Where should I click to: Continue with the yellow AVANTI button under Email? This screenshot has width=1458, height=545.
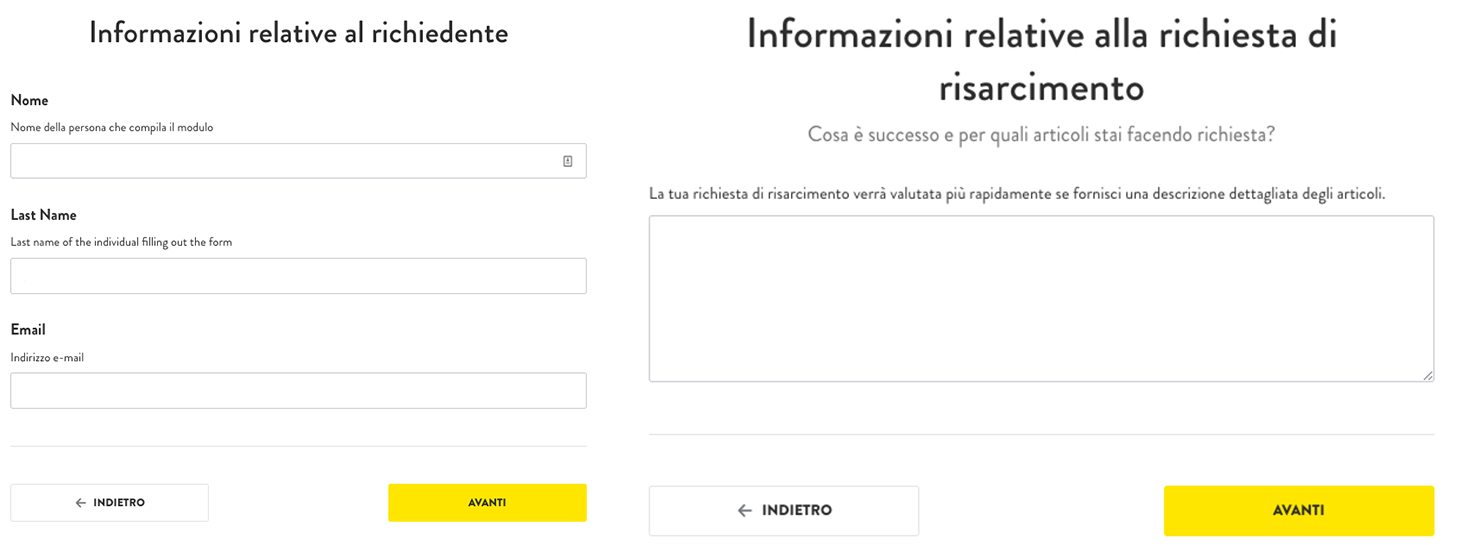487,503
